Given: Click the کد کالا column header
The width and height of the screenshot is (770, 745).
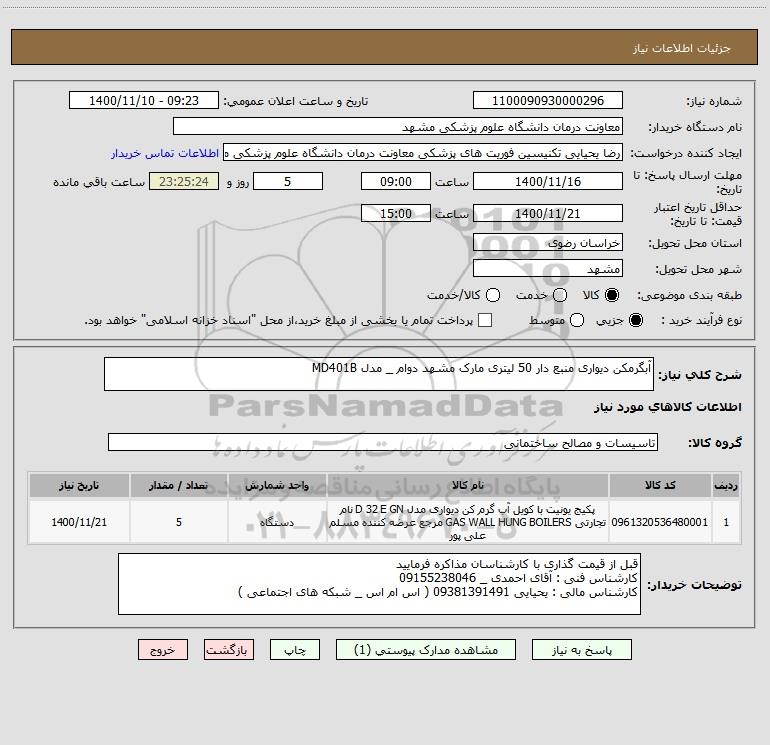Looking at the screenshot, I should 660,485.
